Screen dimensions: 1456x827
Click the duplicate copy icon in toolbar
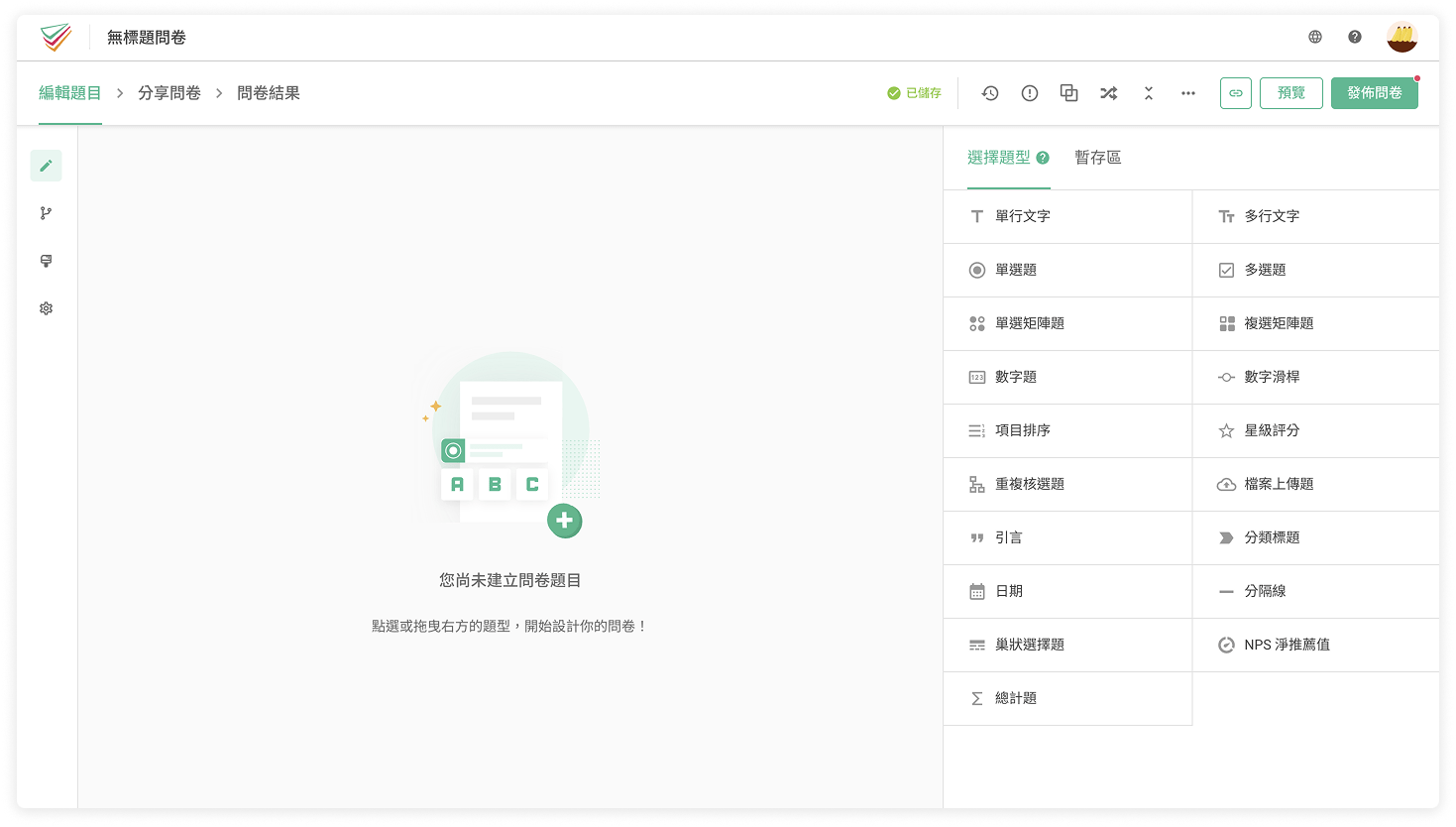[x=1069, y=93]
